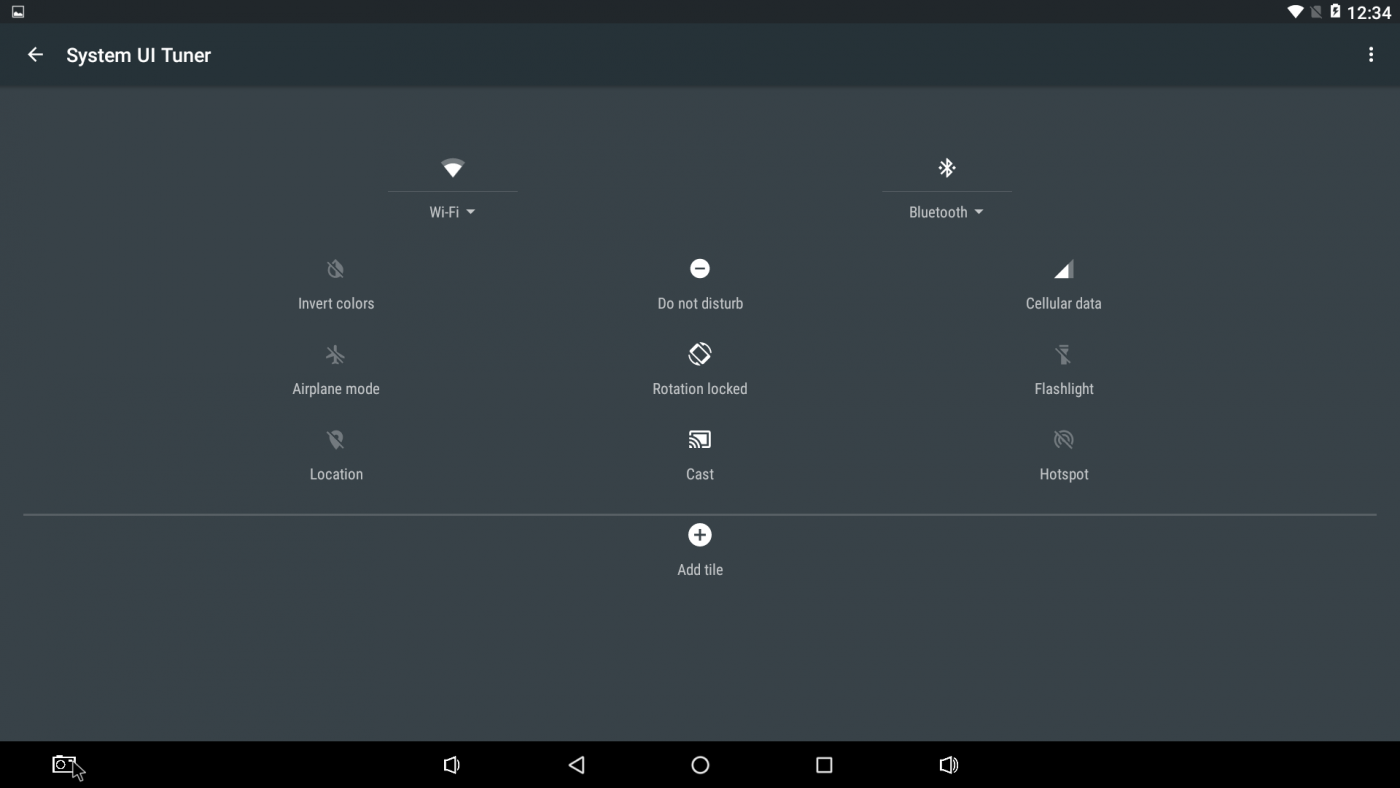Click the Add tile button

700,549
